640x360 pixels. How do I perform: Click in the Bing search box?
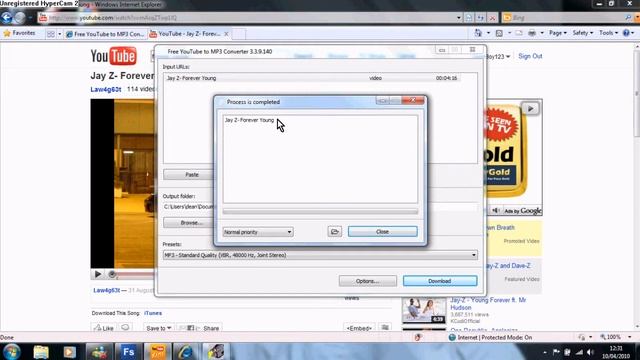(563, 18)
